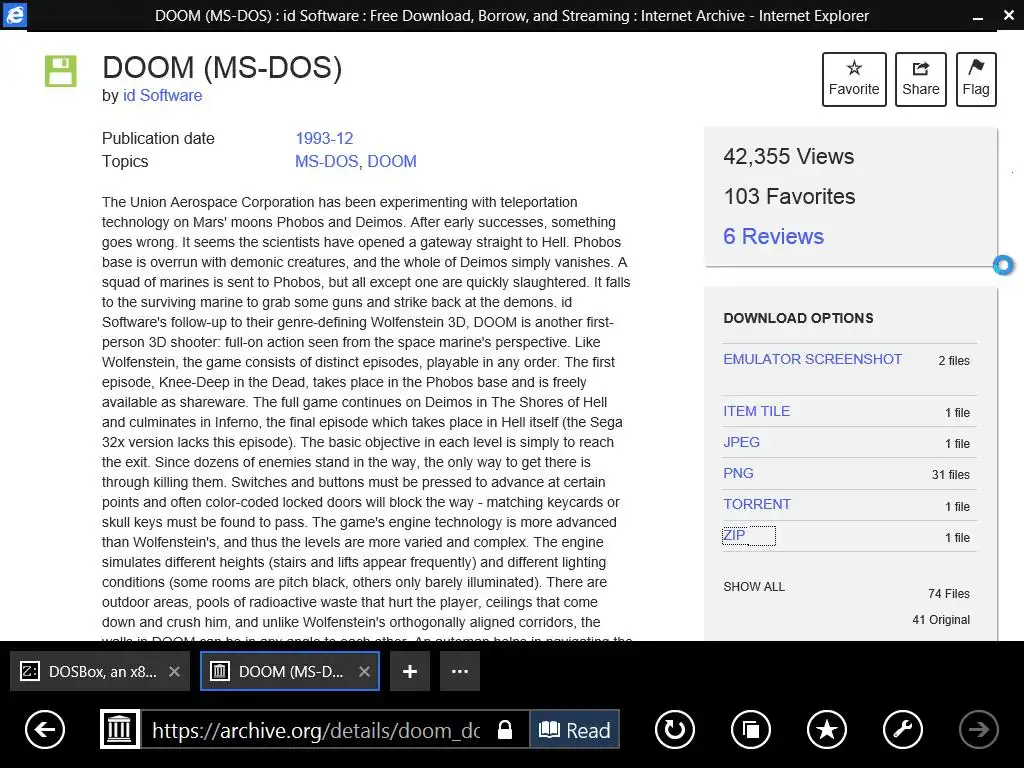Close the DOOM (MS-D... tab

pyautogui.click(x=364, y=671)
